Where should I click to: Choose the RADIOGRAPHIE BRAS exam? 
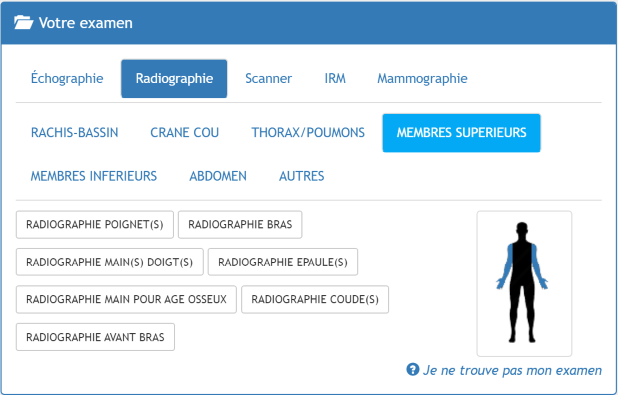point(240,225)
